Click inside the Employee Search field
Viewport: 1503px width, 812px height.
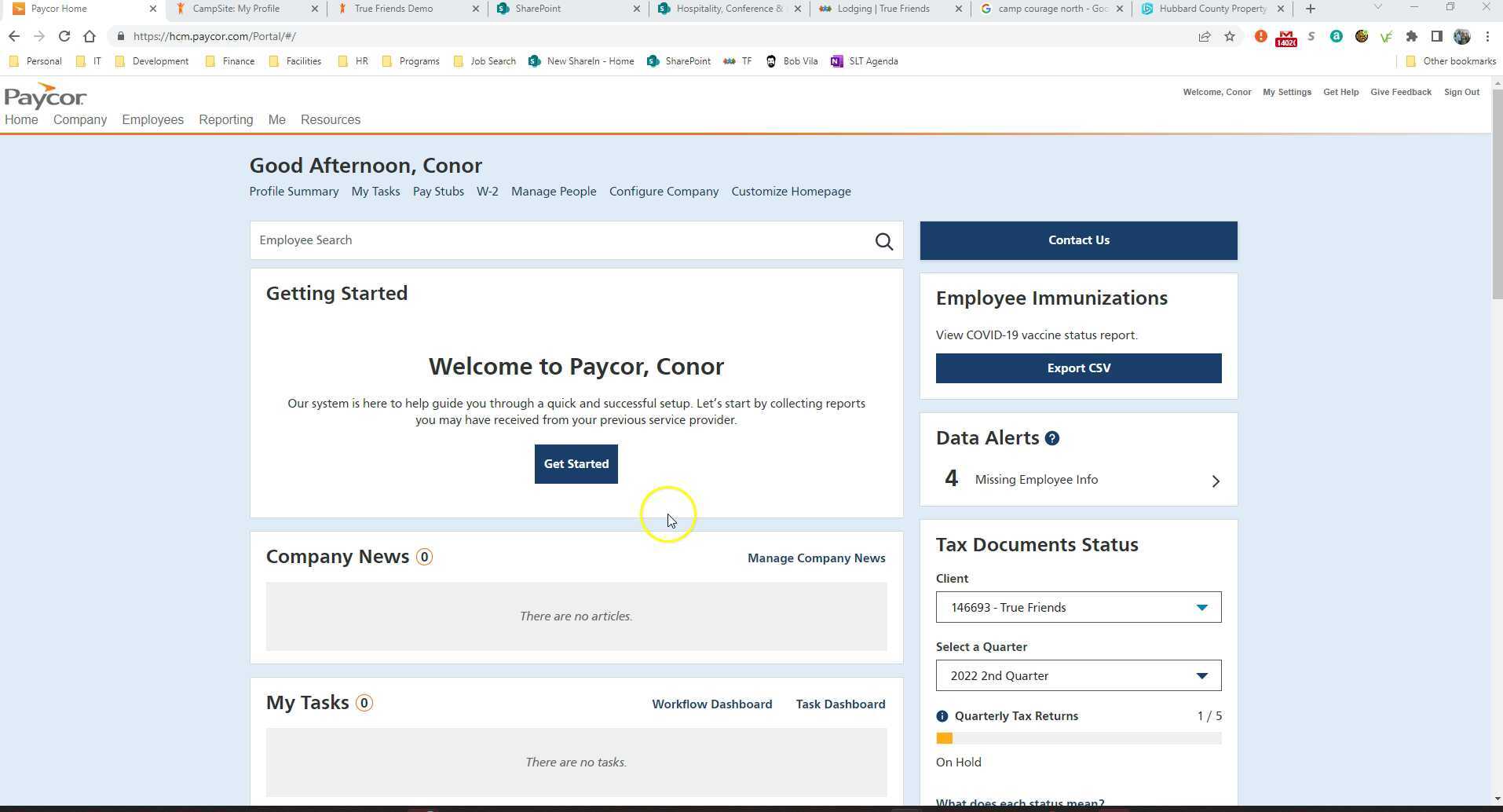[x=550, y=240]
